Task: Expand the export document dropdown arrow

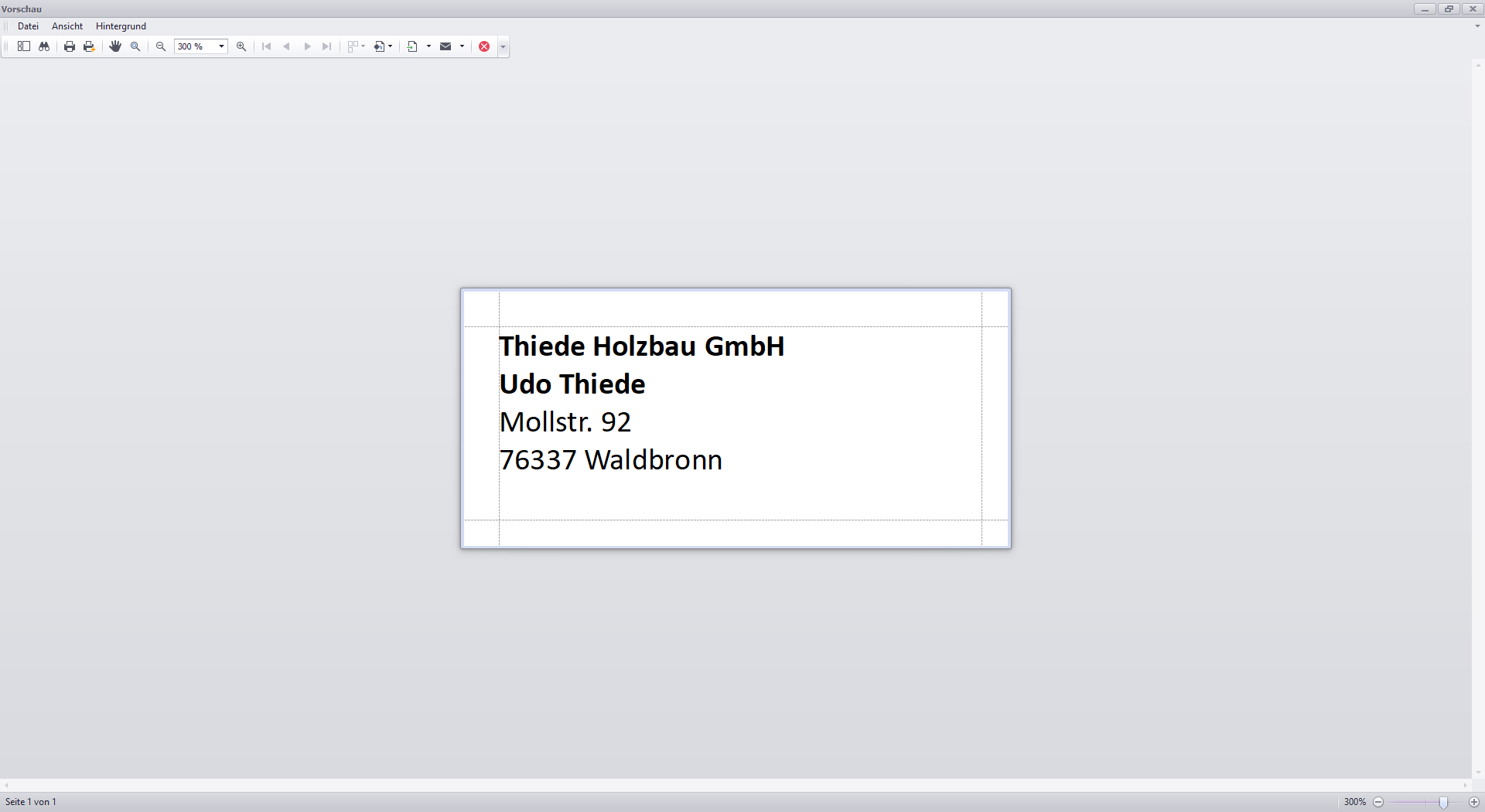Action: pyautogui.click(x=428, y=46)
